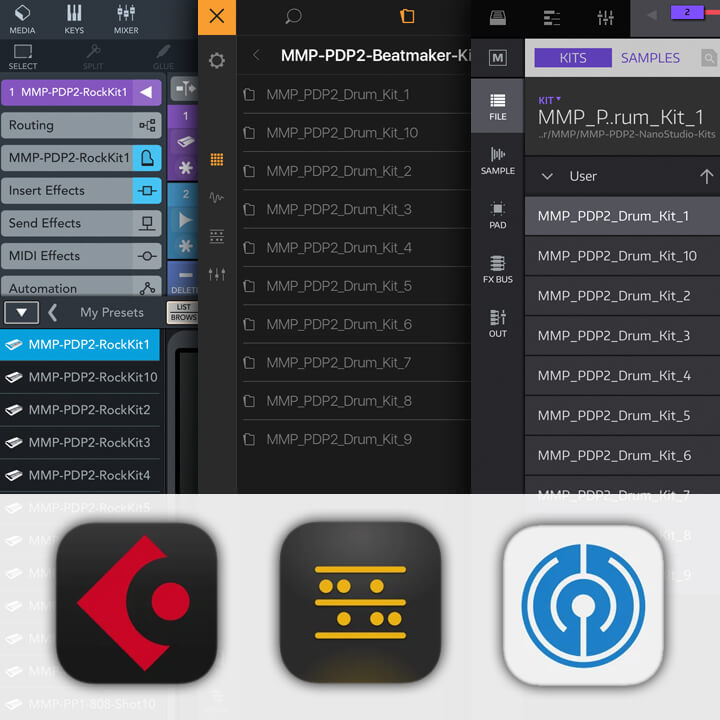Choose the SPLIT scissors tool
The height and width of the screenshot is (720, 720).
pos(93,57)
